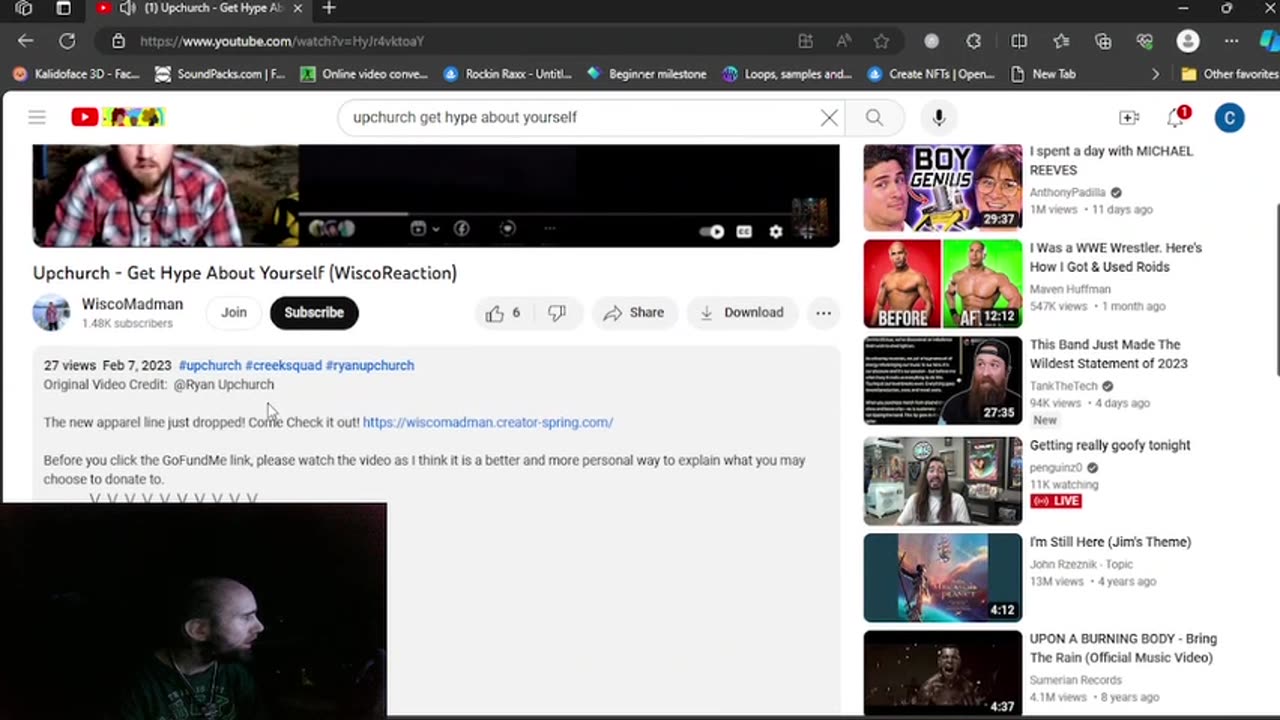
Task: Click the address bar URL
Action: pos(282,41)
